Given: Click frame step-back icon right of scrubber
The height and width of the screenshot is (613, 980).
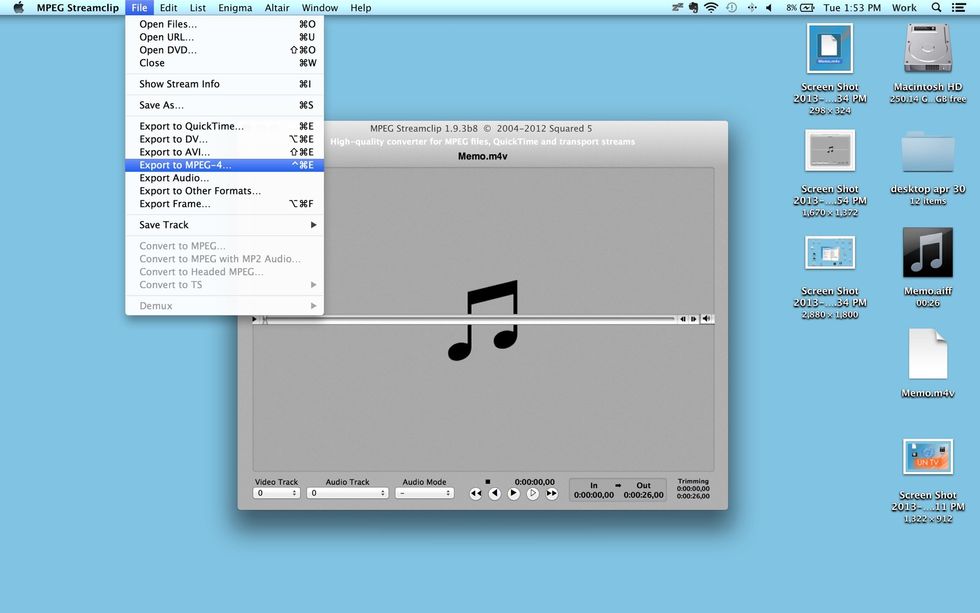Looking at the screenshot, I should (682, 319).
